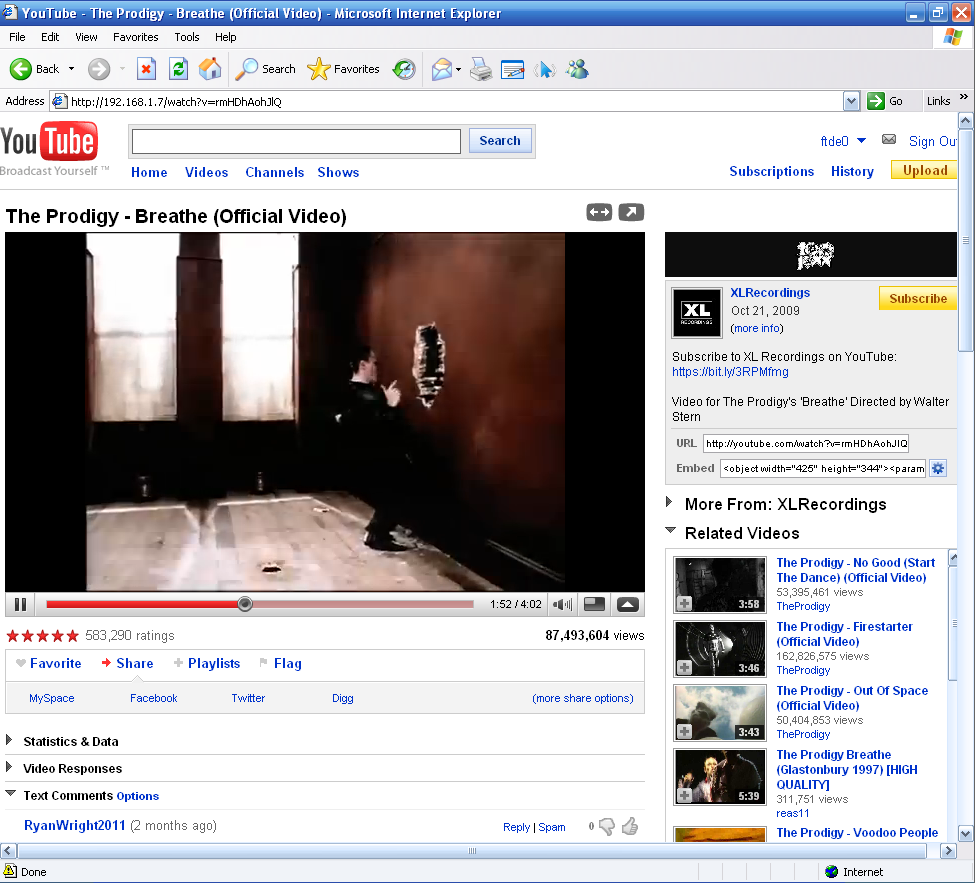The height and width of the screenshot is (883, 975).
Task: Click the Edit page toolbar icon
Action: (x=512, y=69)
